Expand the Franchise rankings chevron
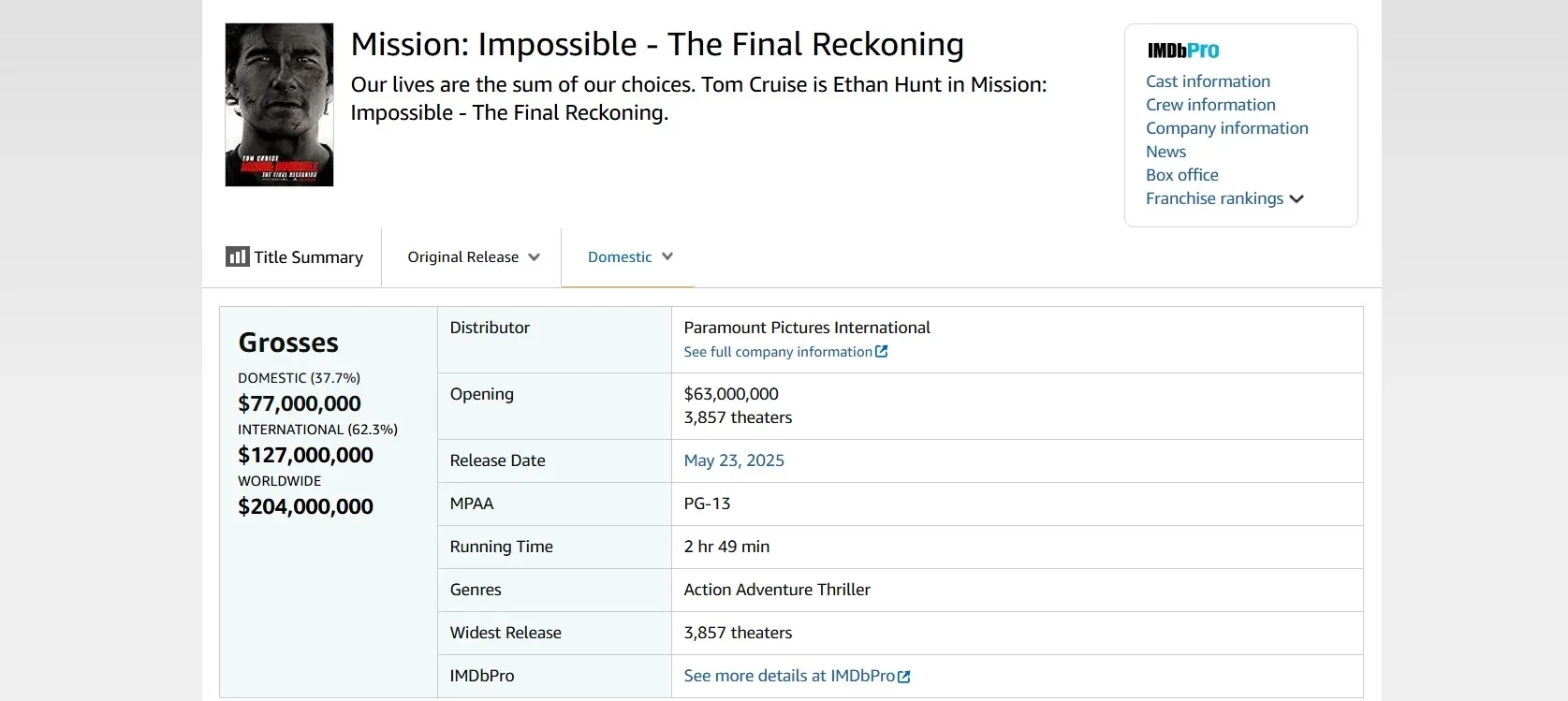 pyautogui.click(x=1297, y=199)
